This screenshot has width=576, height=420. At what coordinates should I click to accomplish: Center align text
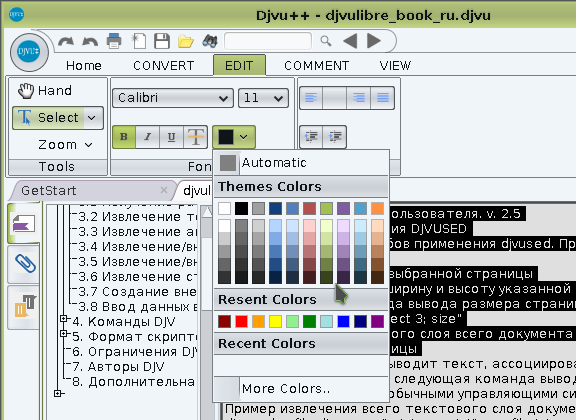(335, 98)
